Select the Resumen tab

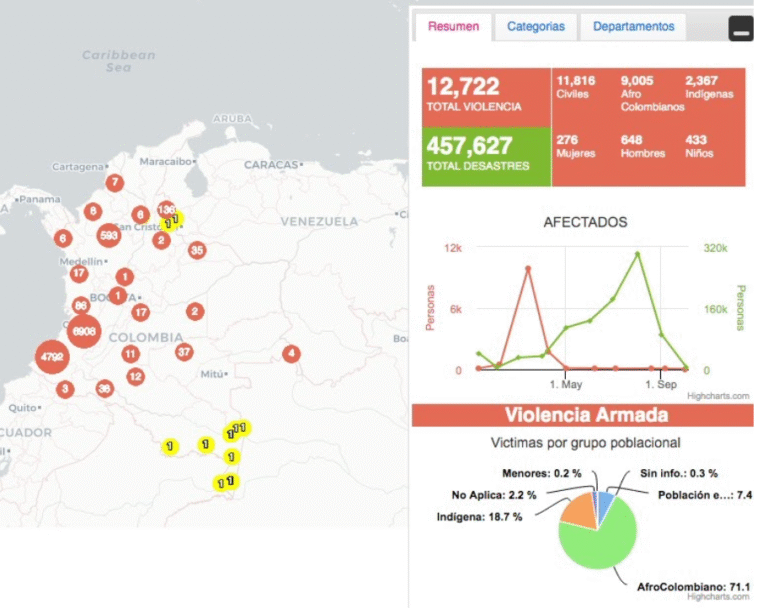coord(453,27)
